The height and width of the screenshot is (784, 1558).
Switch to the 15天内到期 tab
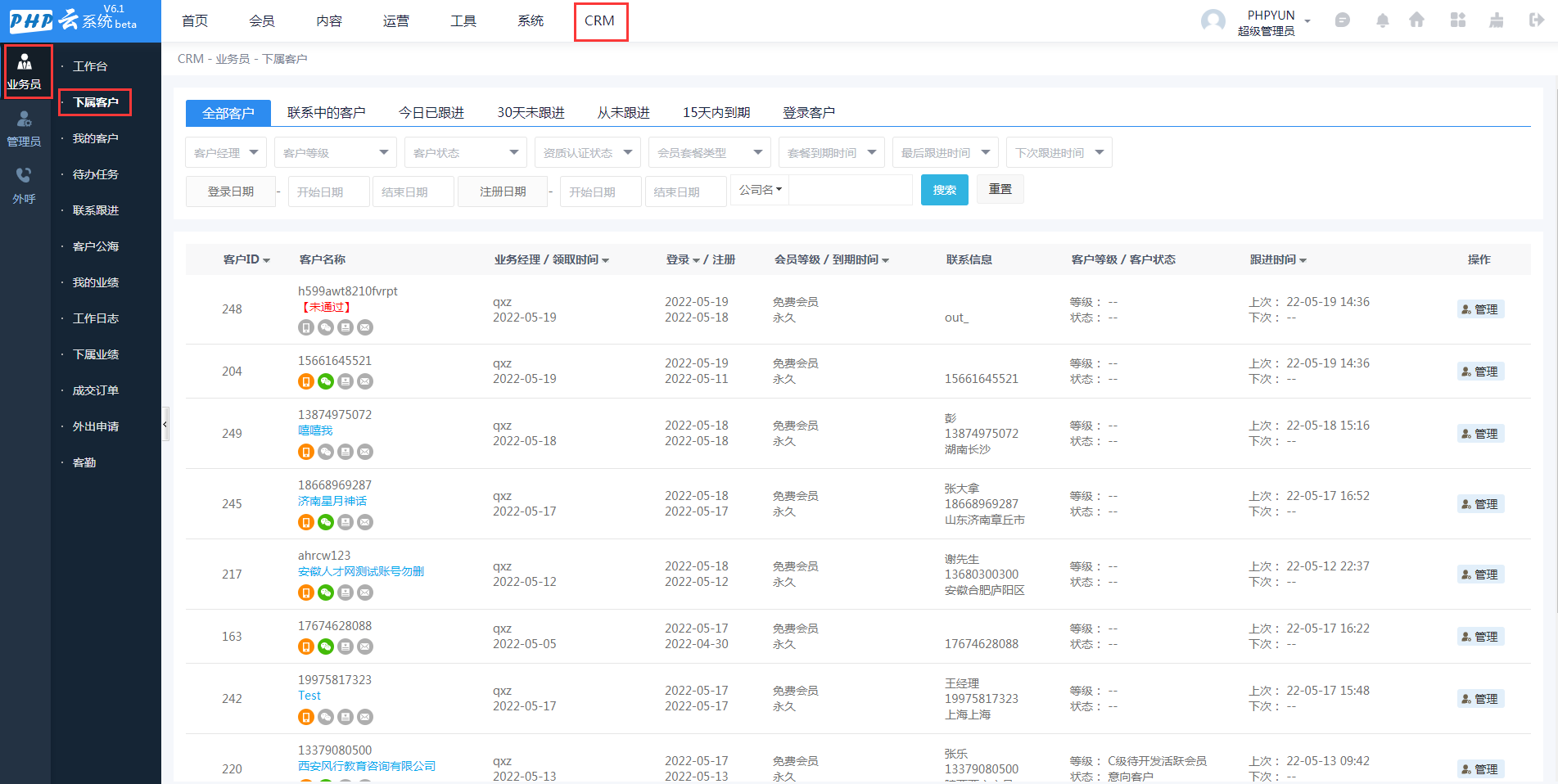tap(716, 112)
